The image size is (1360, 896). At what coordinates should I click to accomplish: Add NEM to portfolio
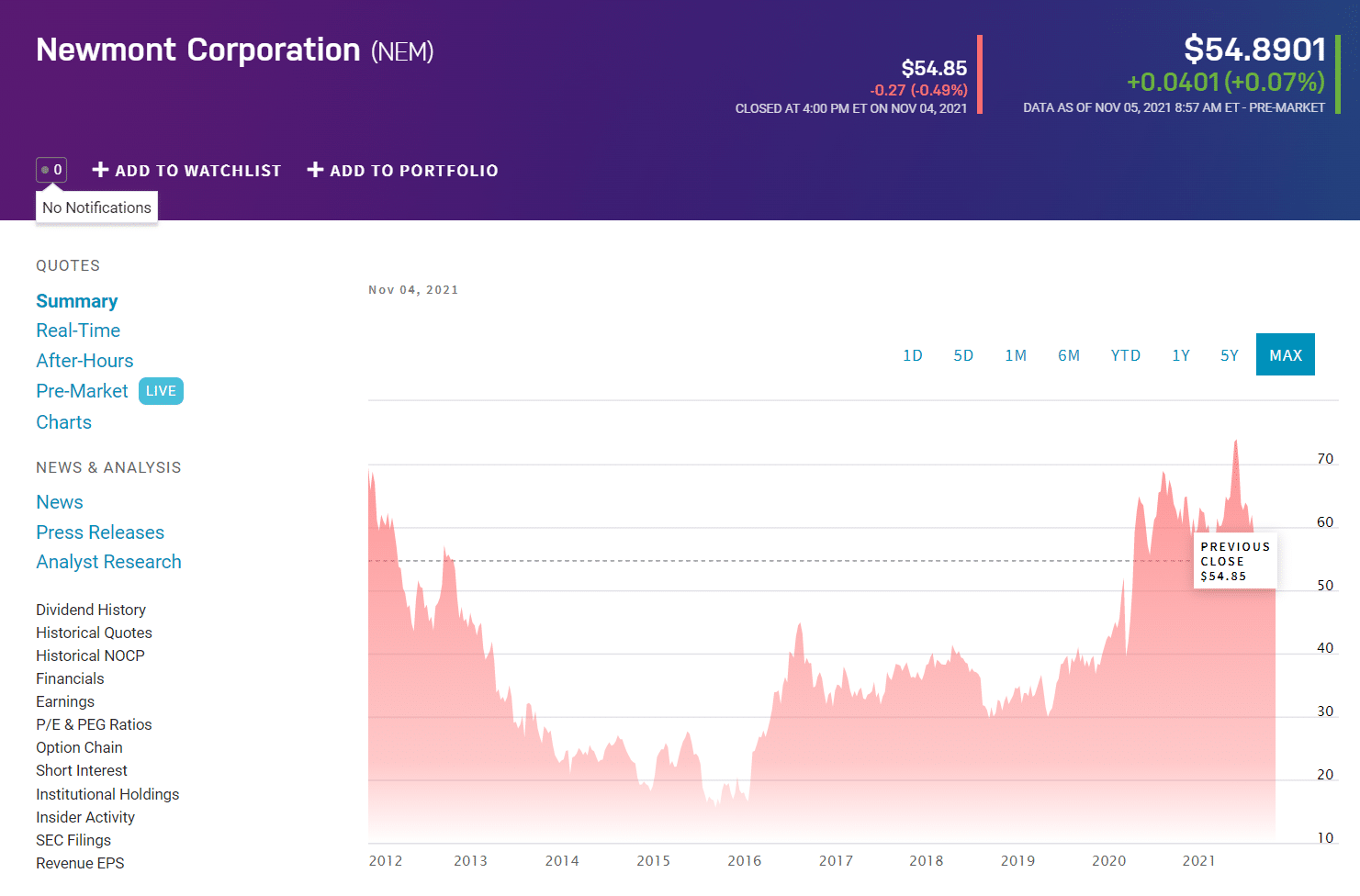[403, 171]
